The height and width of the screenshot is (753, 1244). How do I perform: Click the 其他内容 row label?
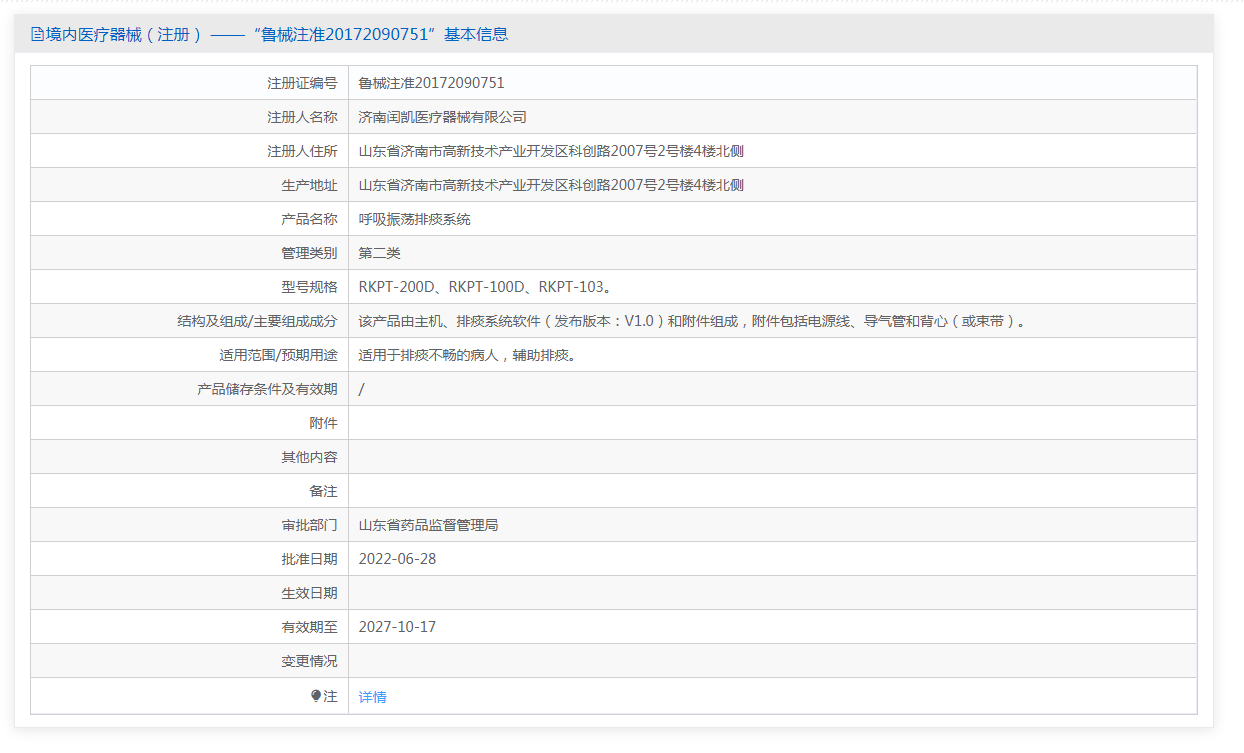[310, 457]
